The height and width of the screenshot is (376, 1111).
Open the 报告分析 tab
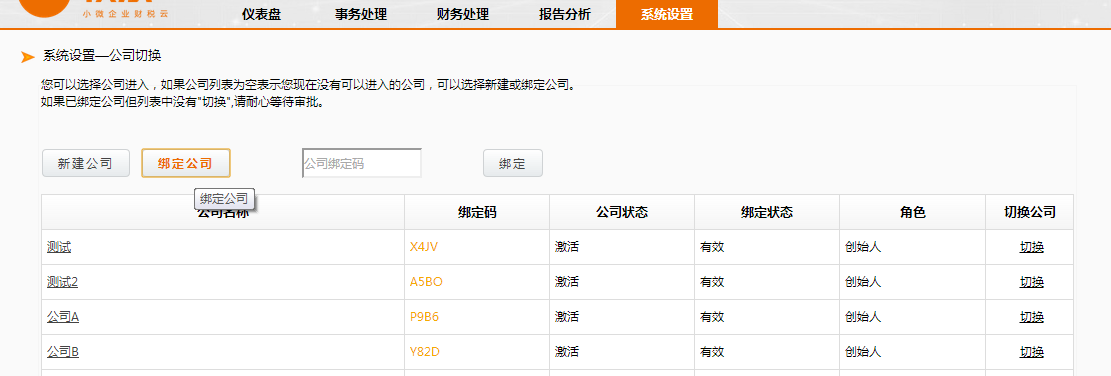point(565,14)
